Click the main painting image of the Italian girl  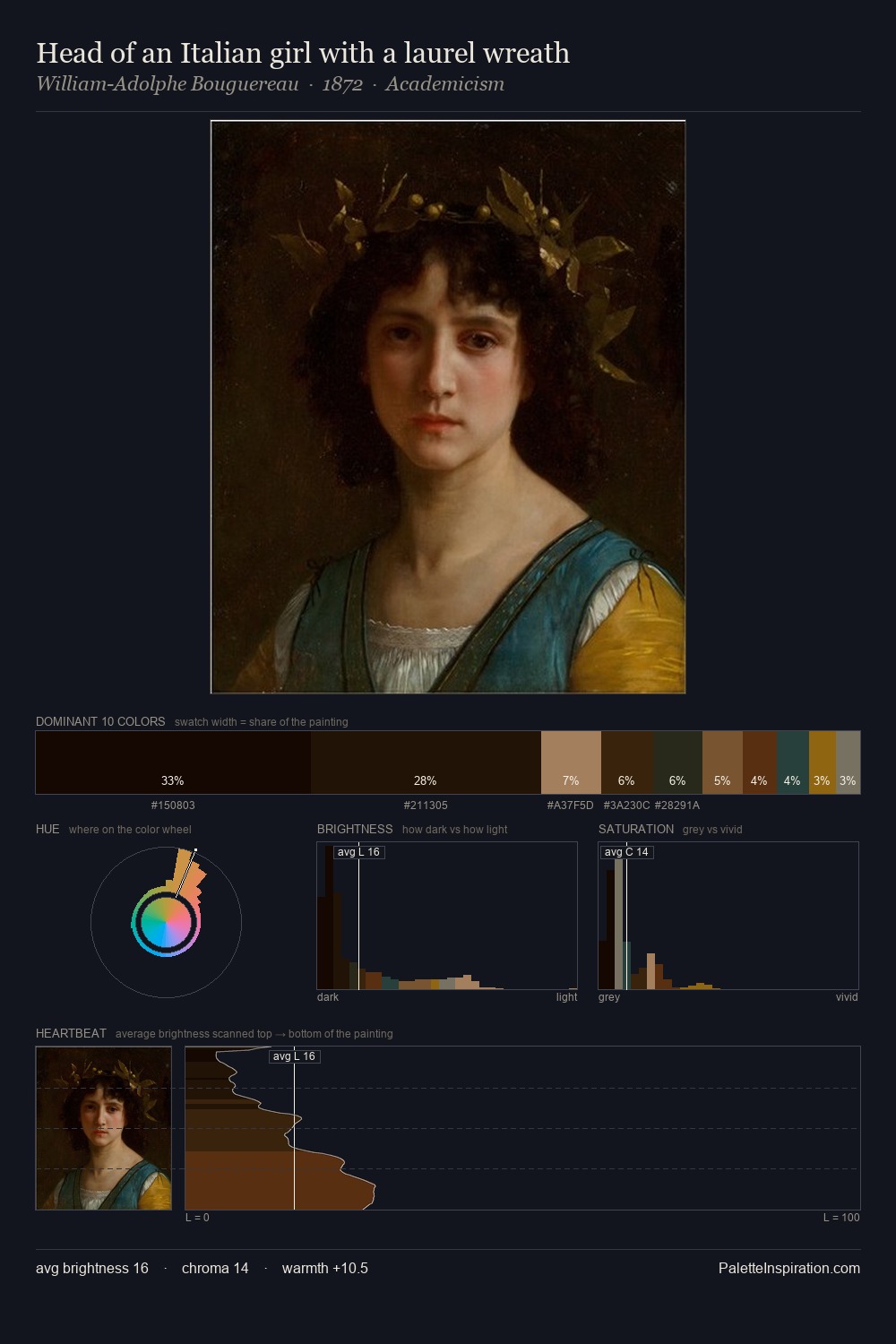[x=448, y=407]
